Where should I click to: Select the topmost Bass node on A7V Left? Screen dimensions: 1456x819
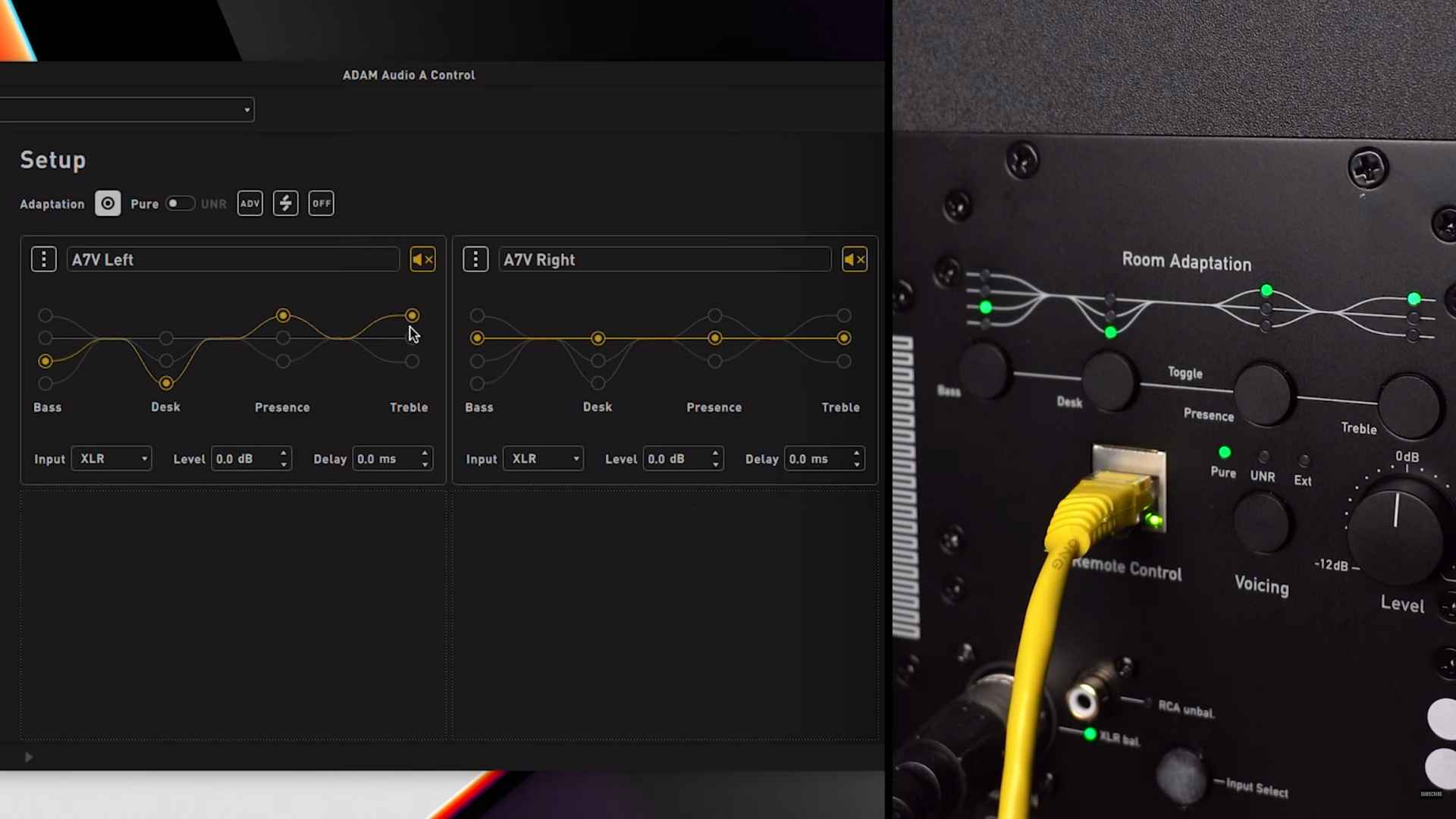(x=45, y=315)
